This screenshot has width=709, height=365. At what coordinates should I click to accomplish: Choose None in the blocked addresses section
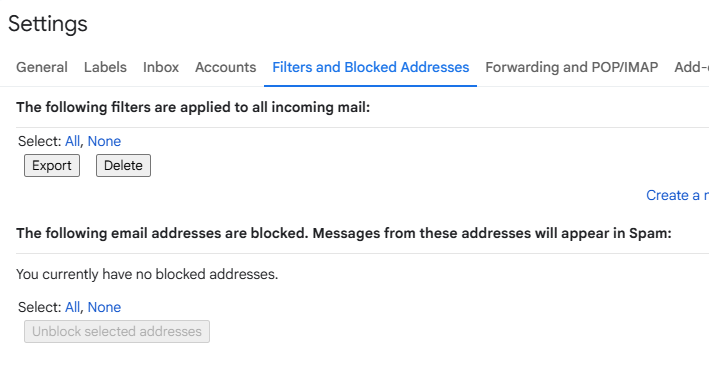[104, 307]
